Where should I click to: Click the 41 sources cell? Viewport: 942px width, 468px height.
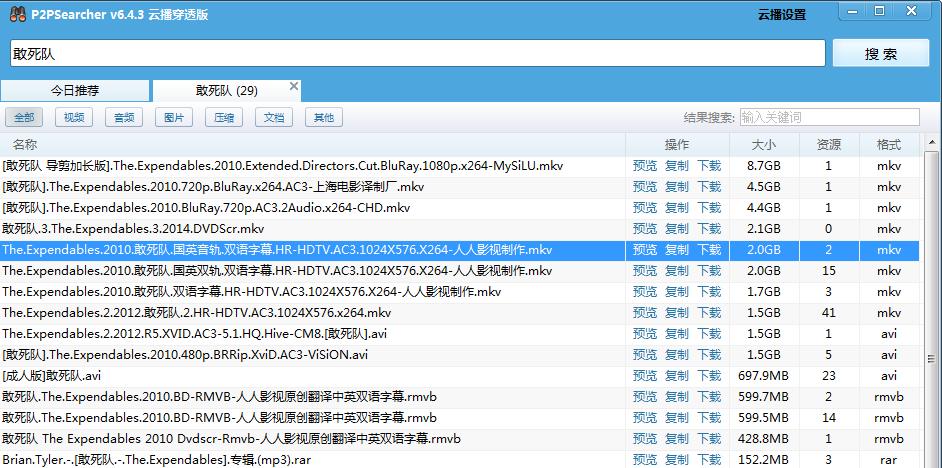(x=829, y=313)
